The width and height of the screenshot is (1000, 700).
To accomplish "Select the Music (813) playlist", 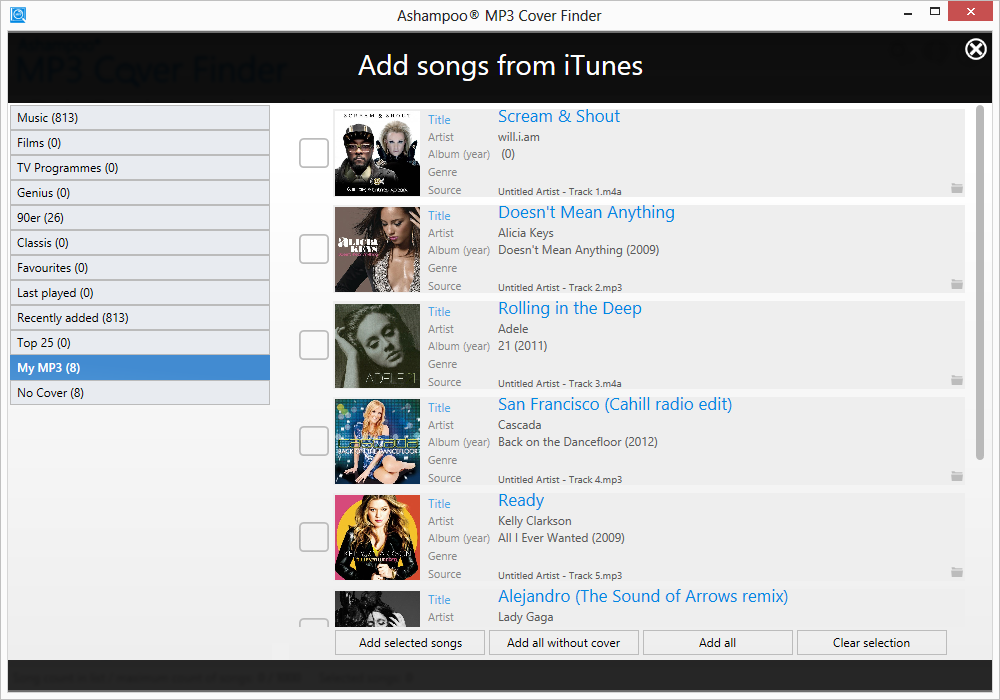I will pos(140,118).
